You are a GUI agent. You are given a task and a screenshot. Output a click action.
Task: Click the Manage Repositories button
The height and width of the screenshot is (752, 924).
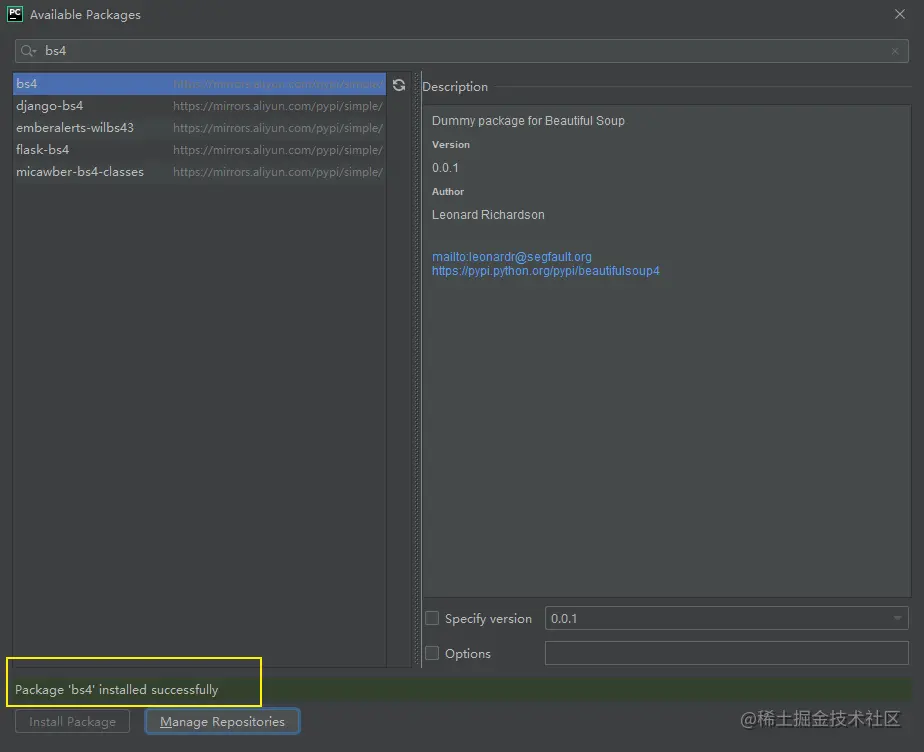(x=222, y=721)
